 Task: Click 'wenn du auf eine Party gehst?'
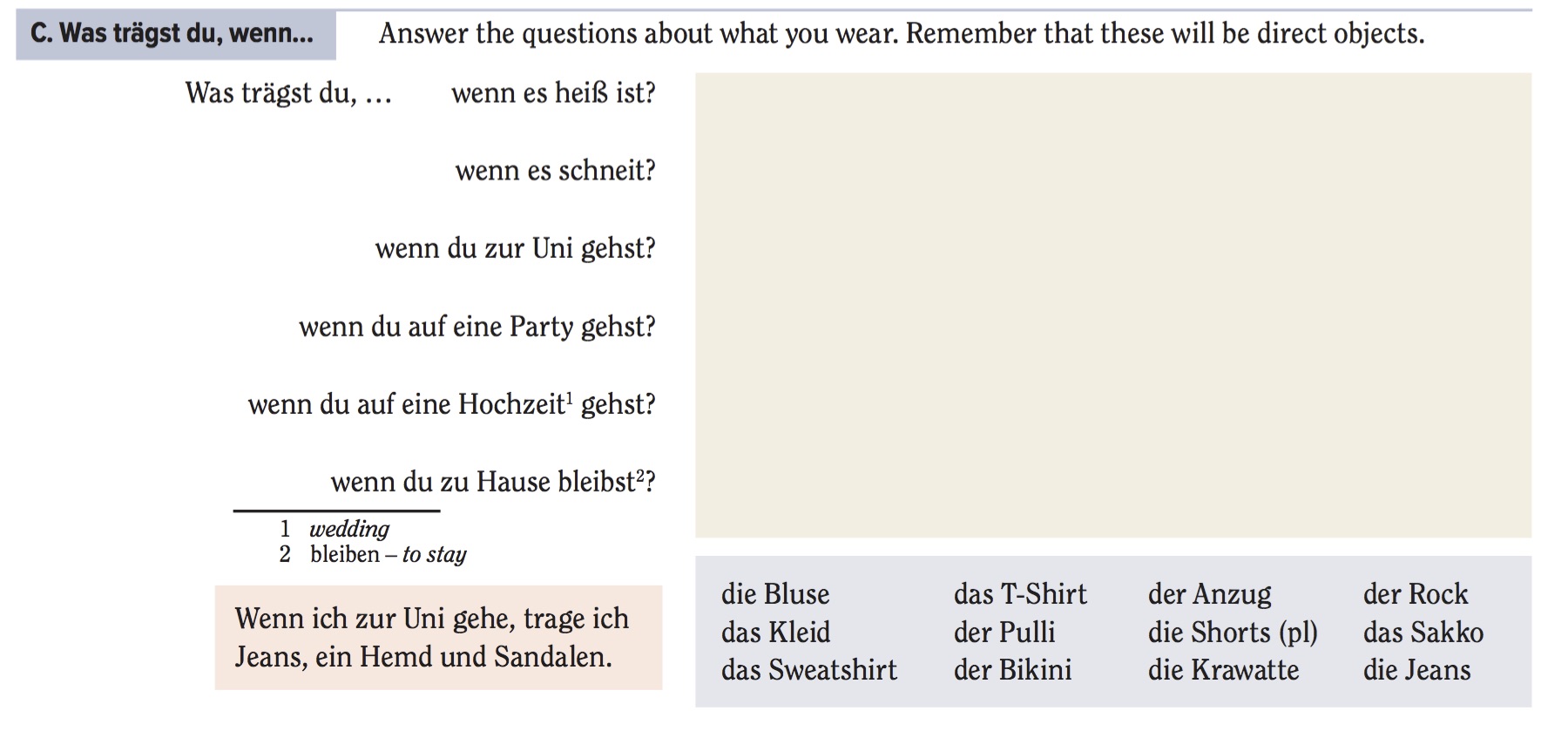click(476, 327)
